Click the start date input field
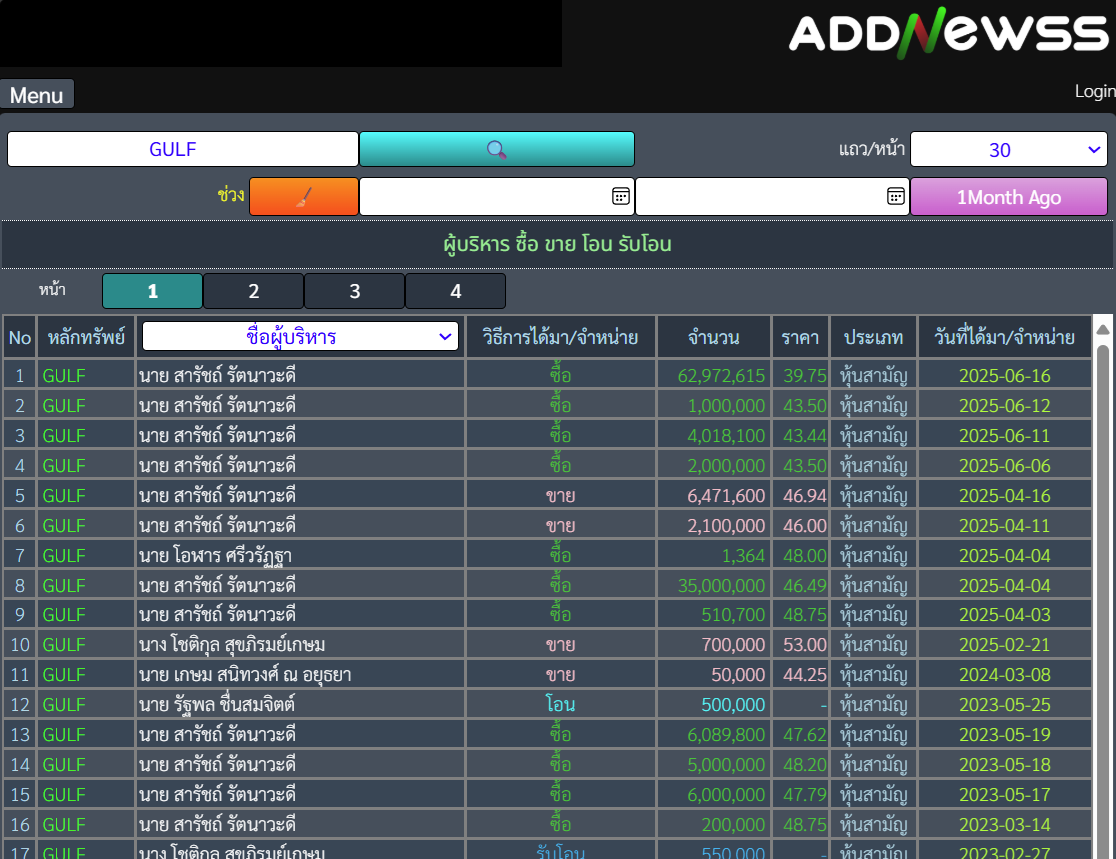1116x859 pixels. click(496, 196)
